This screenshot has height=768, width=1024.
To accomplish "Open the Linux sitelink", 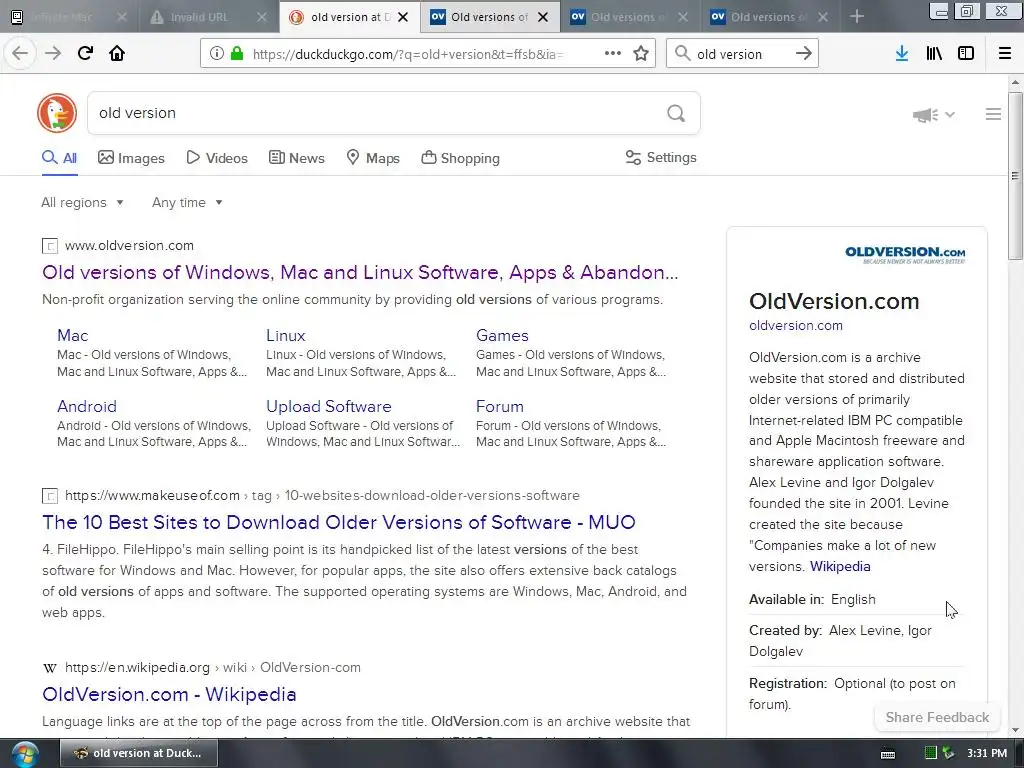I will (x=285, y=336).
